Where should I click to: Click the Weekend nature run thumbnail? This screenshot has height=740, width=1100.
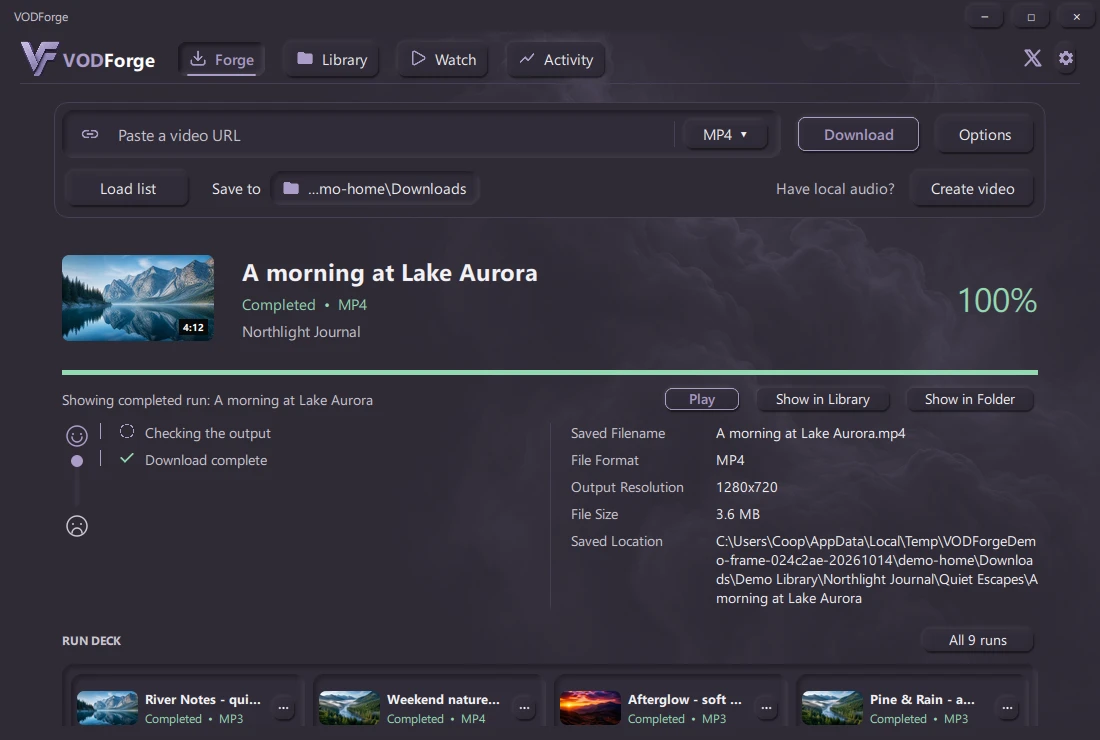(x=349, y=708)
